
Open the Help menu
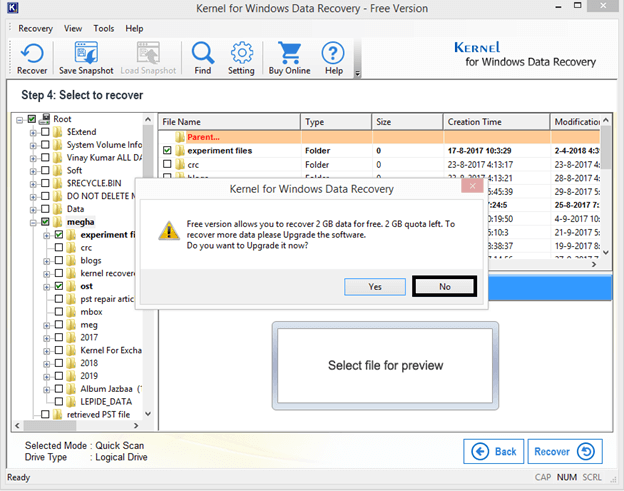(135, 29)
